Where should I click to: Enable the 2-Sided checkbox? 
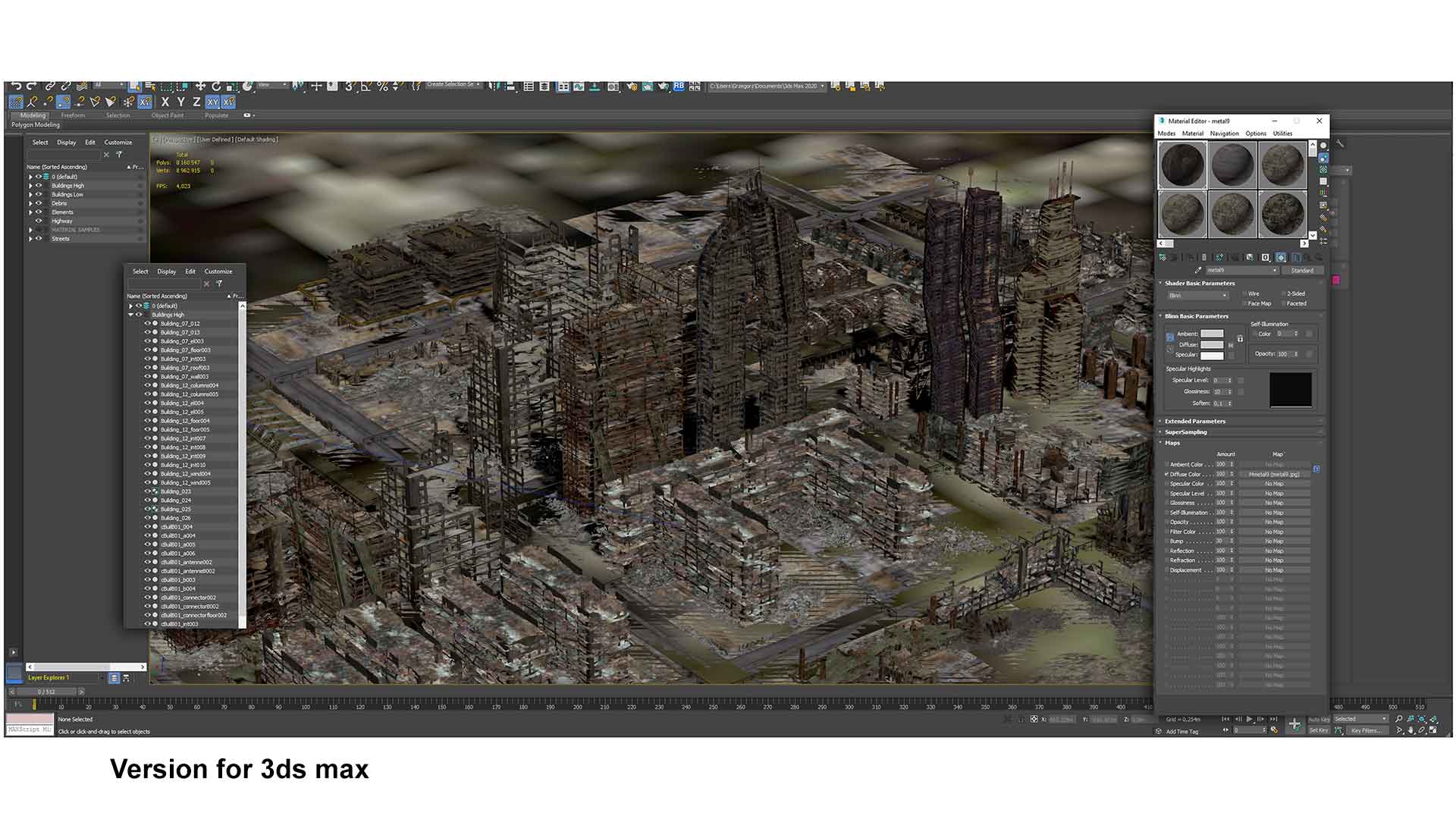coord(1284,293)
